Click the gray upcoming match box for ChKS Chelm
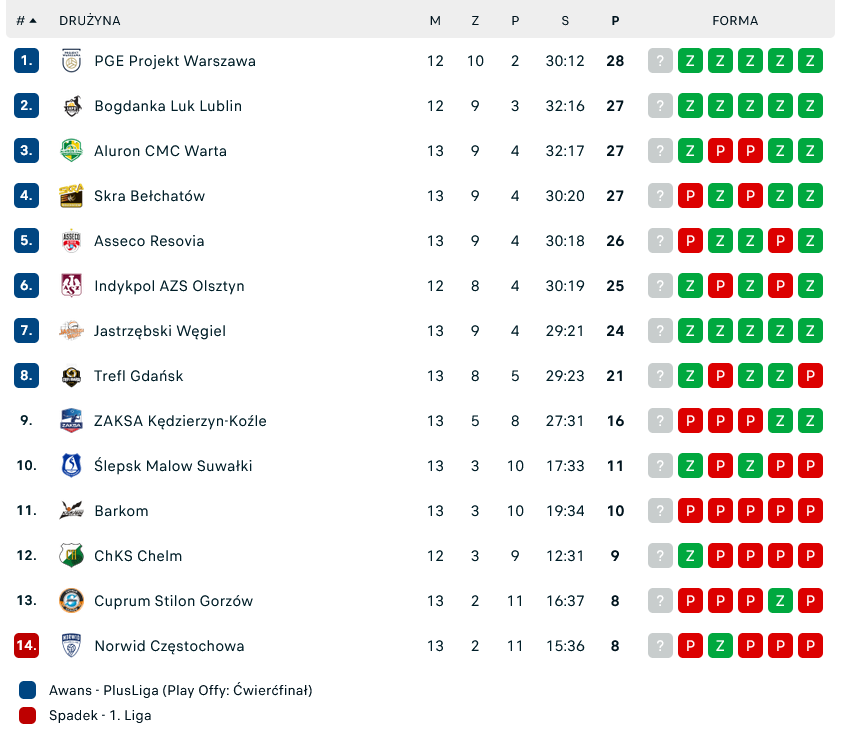Screen dimensions: 842x731 [x=660, y=556]
